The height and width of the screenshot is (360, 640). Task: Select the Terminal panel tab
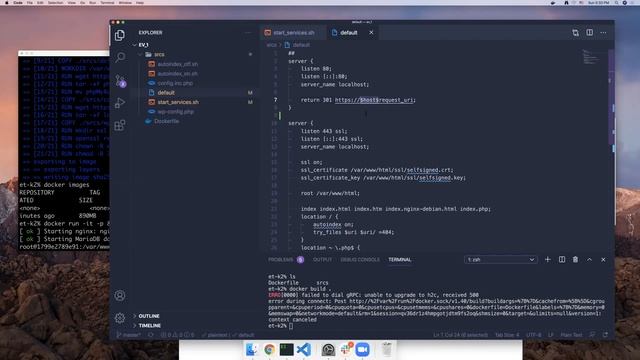(x=400, y=260)
